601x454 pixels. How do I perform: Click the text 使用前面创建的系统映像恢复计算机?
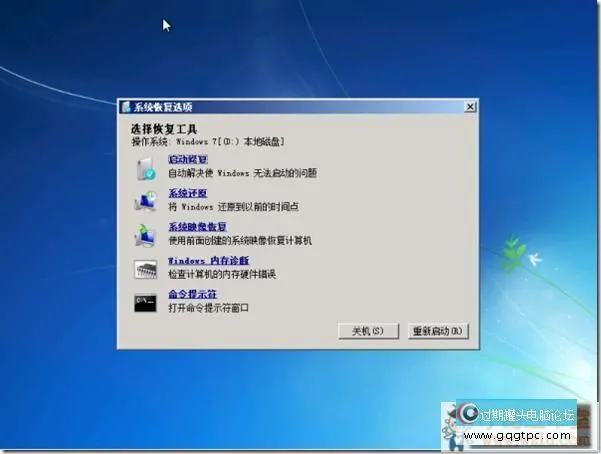pyautogui.click(x=240, y=241)
